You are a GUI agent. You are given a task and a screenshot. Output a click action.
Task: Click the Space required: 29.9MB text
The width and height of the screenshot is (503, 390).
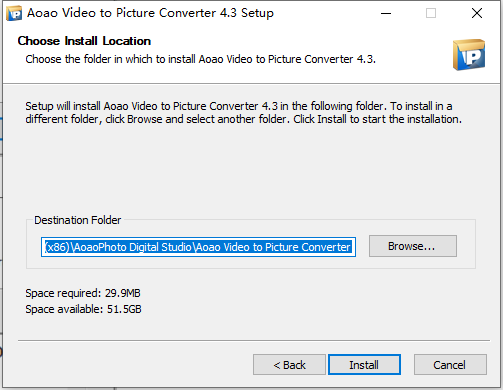[x=83, y=293]
